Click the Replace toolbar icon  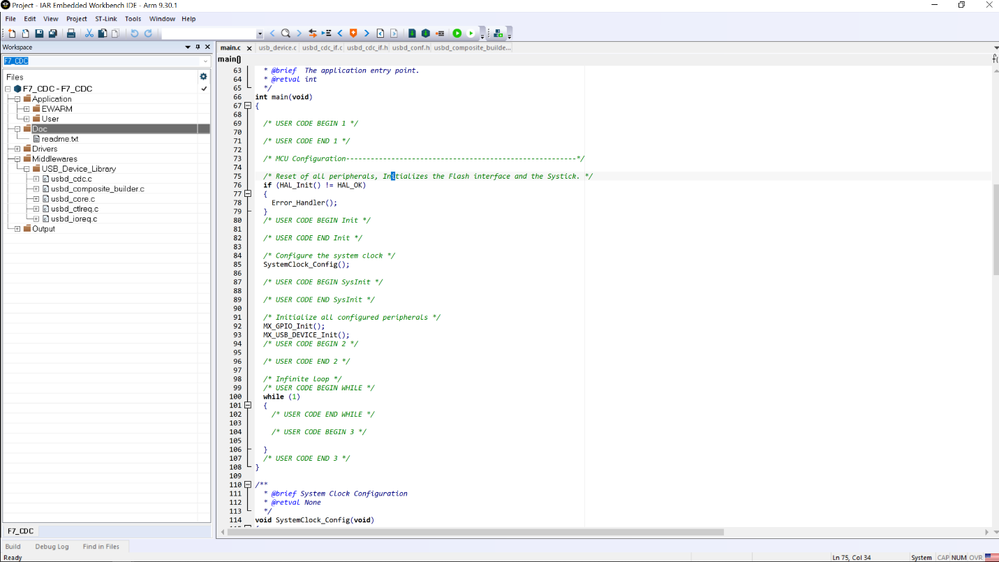tap(312, 33)
